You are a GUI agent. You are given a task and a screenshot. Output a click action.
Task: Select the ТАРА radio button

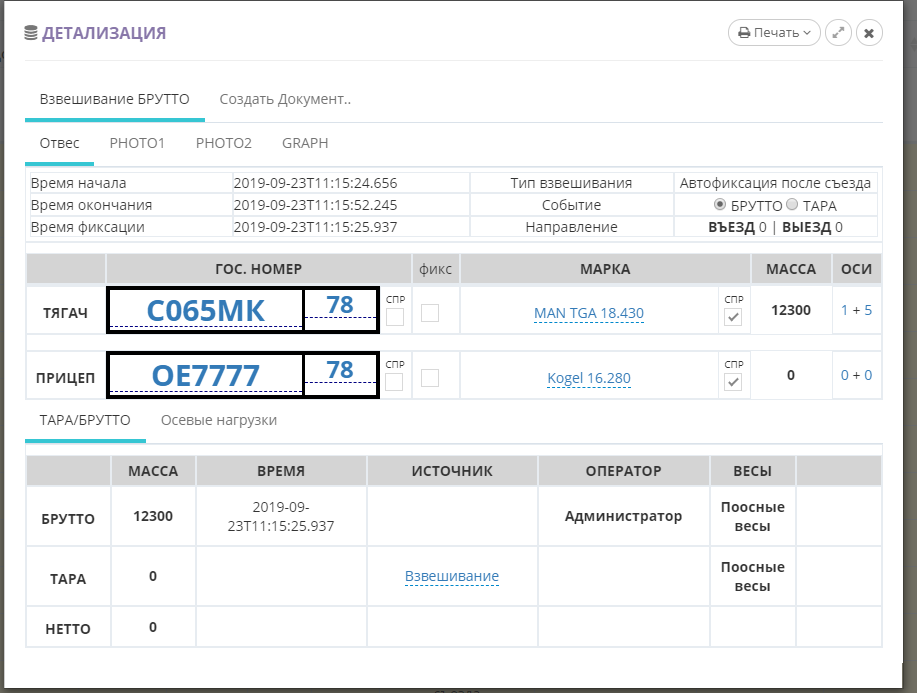coord(792,205)
